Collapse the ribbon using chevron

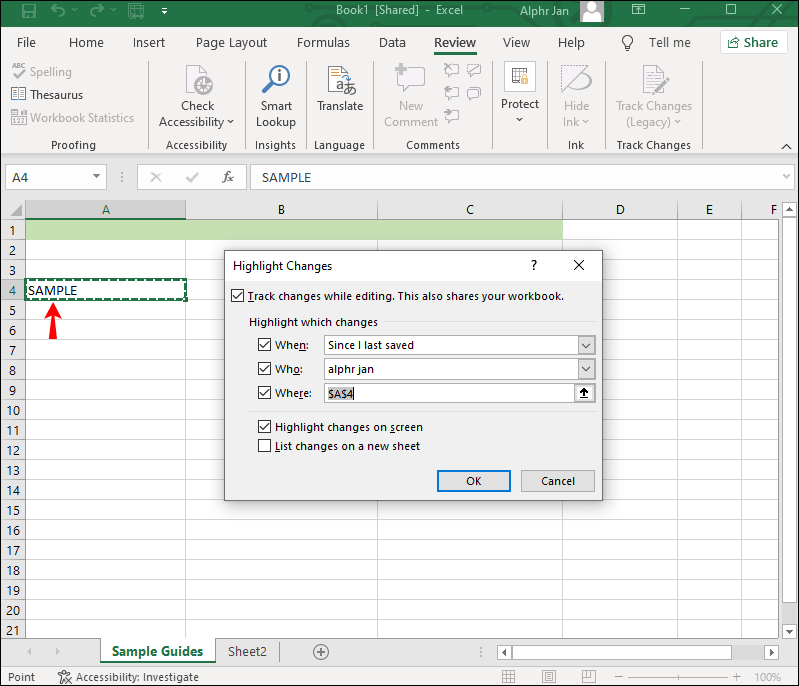(x=786, y=146)
